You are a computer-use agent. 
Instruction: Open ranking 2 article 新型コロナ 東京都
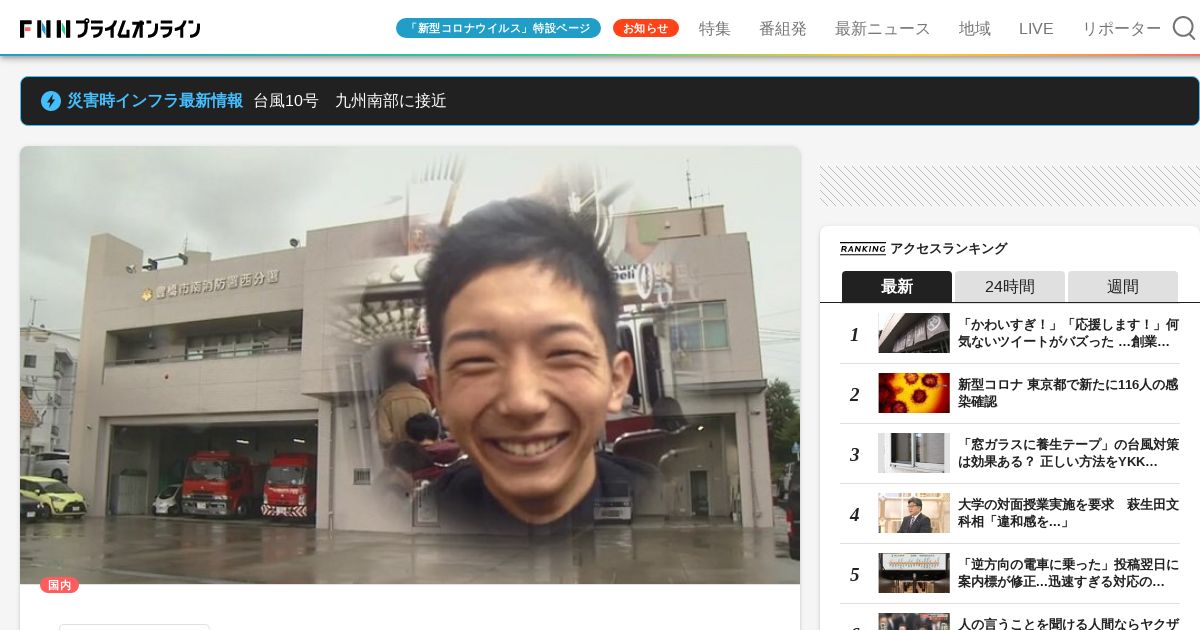1068,393
